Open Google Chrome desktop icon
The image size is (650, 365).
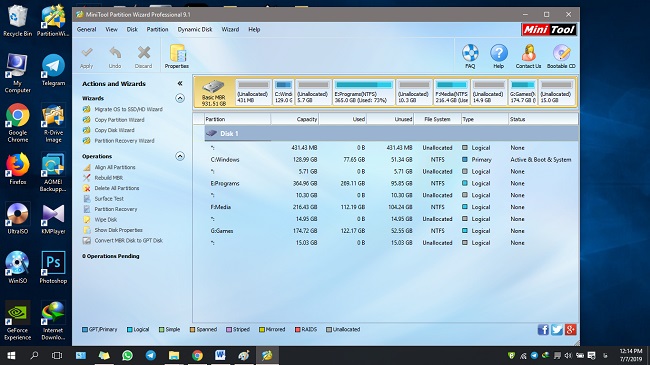click(x=17, y=123)
